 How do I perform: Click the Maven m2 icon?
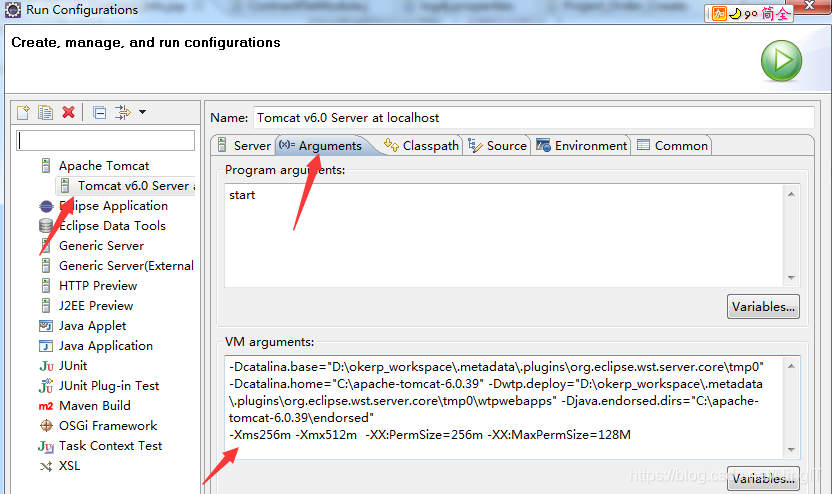(46, 406)
